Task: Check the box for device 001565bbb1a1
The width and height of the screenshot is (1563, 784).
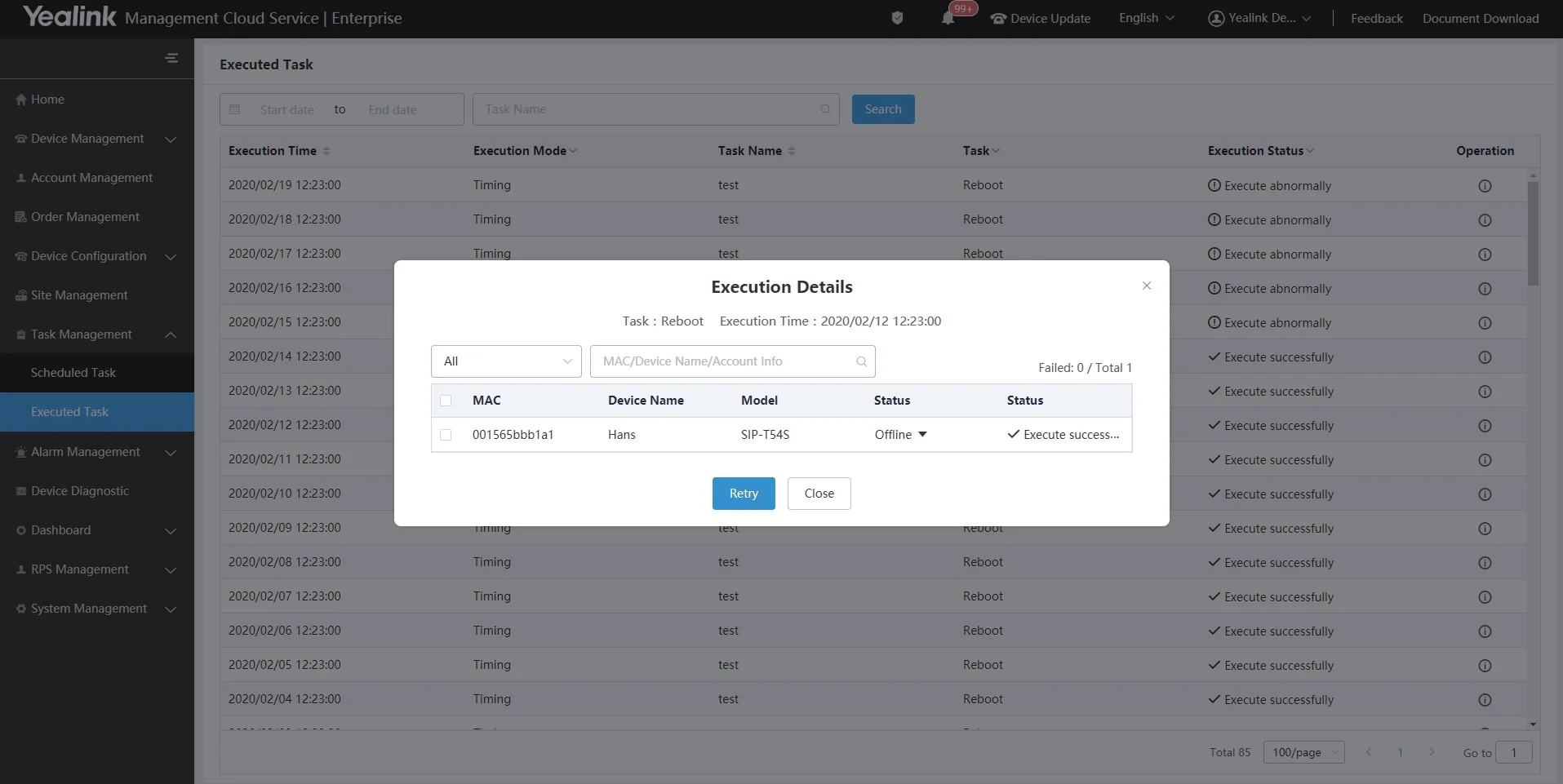Action: [446, 435]
